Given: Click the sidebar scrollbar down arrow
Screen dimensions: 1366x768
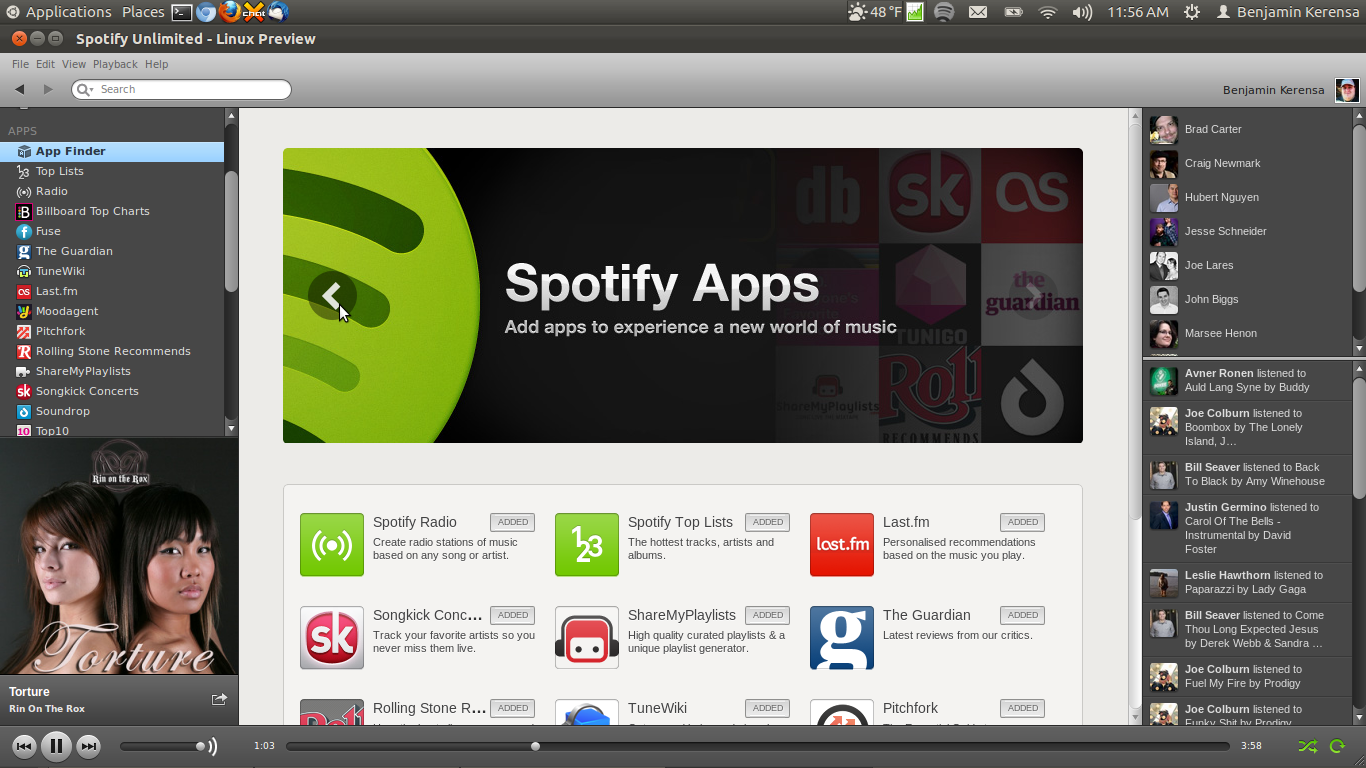Looking at the screenshot, I should coord(231,429).
